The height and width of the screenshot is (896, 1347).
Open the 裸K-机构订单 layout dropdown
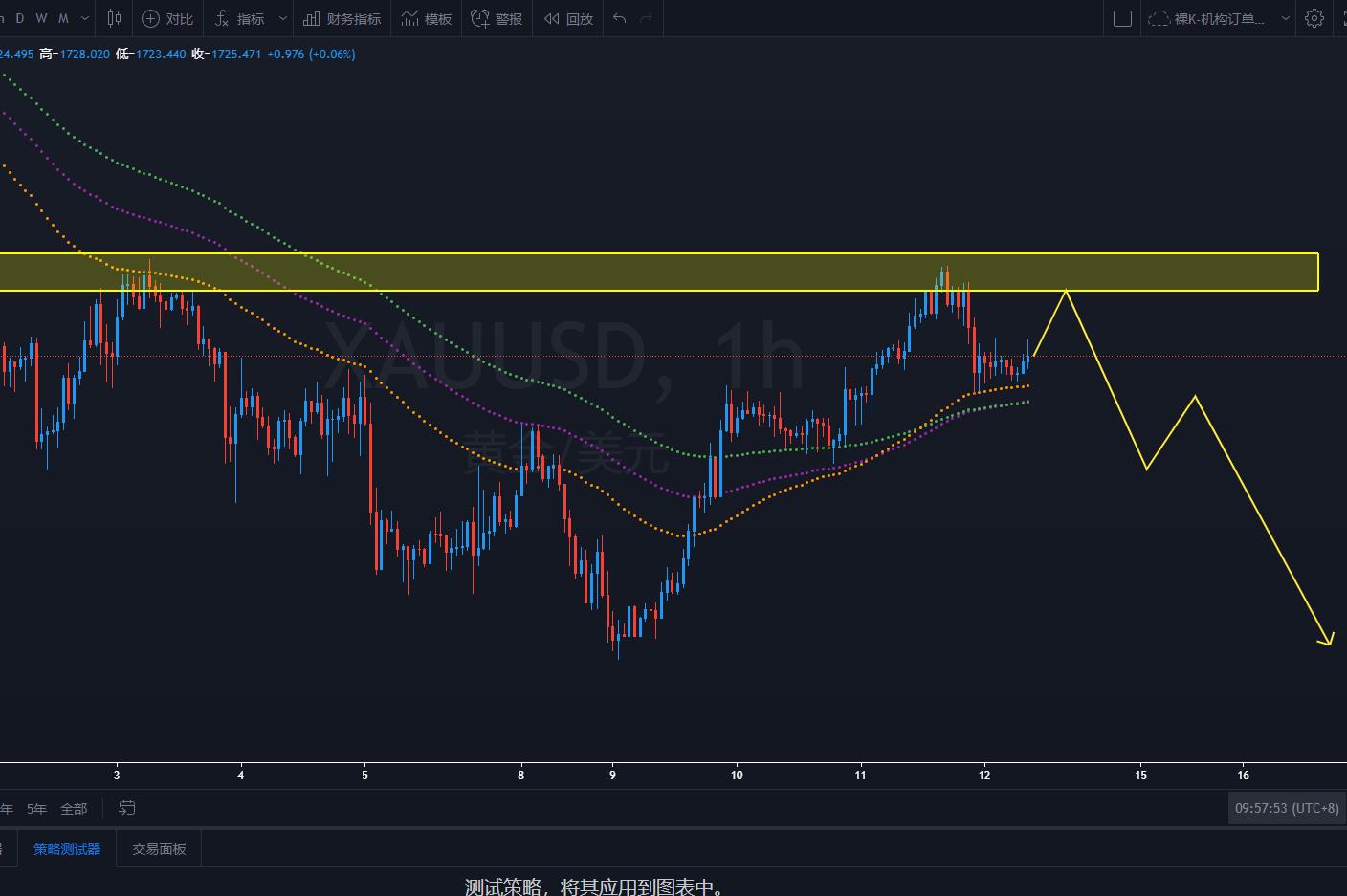tap(1218, 18)
